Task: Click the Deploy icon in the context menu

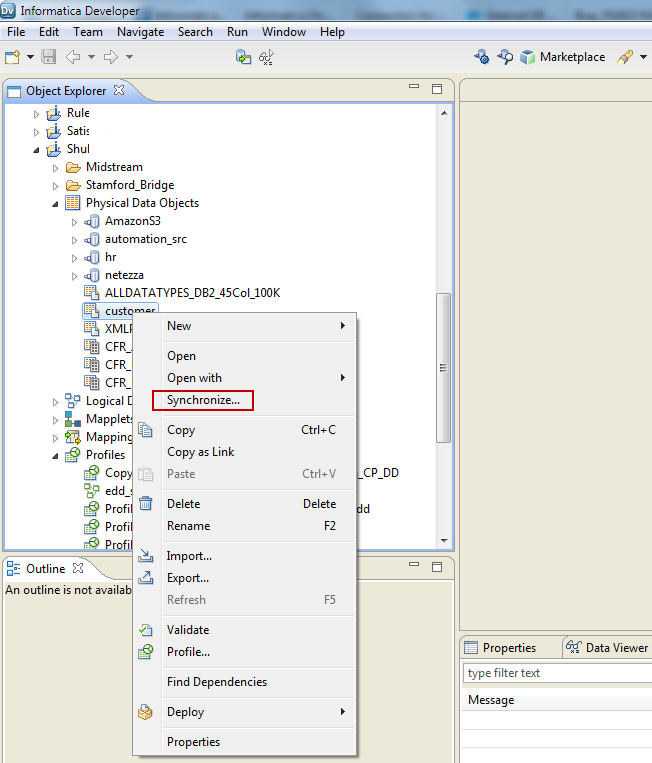Action: (146, 712)
